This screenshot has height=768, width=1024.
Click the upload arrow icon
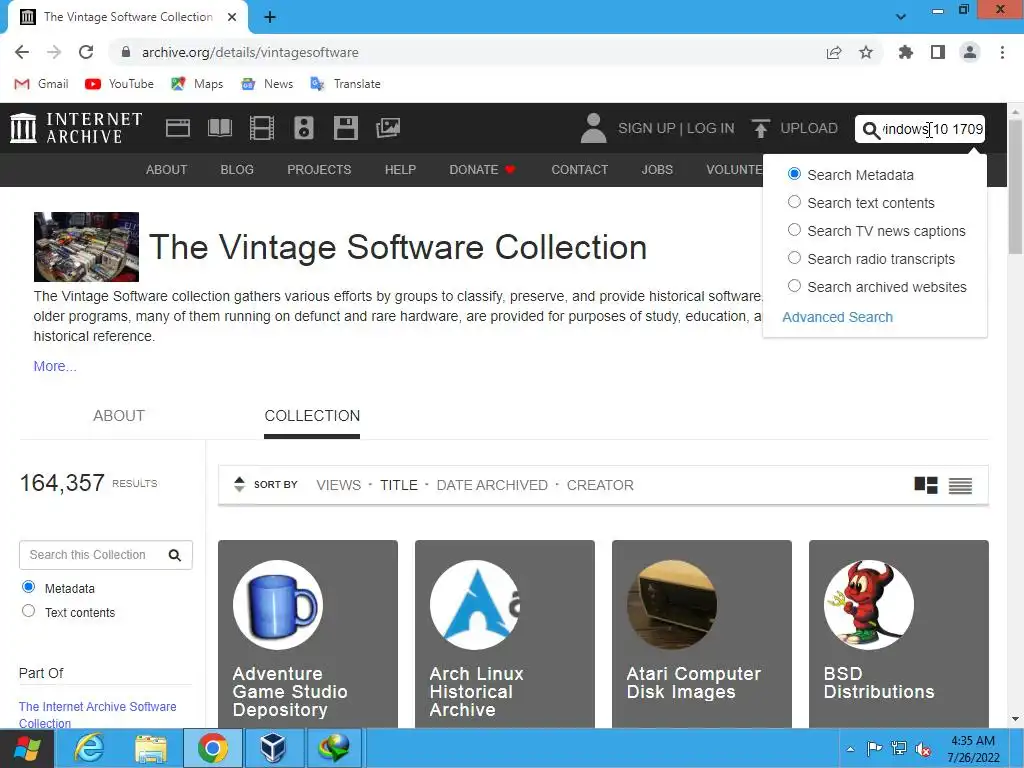tap(760, 128)
